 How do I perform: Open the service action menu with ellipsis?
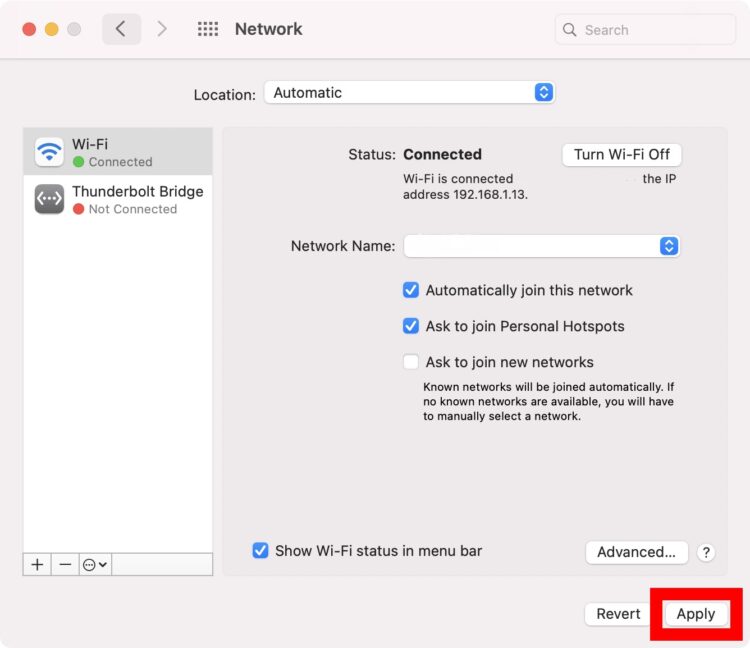[x=95, y=564]
